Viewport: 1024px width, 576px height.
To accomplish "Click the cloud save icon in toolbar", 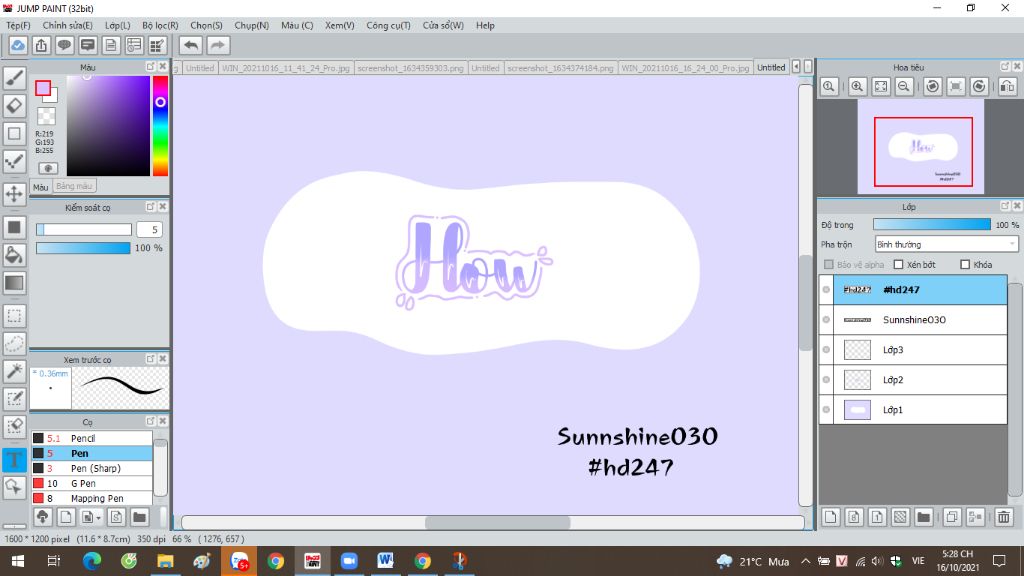I will tap(18, 45).
